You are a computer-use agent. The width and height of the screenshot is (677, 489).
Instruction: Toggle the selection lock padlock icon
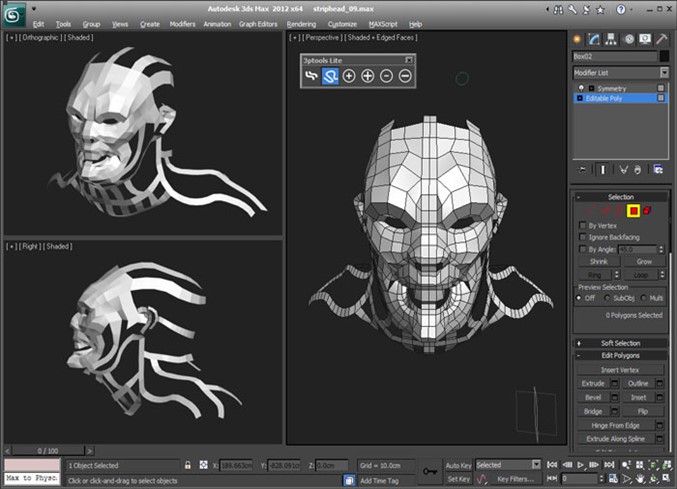[x=187, y=465]
